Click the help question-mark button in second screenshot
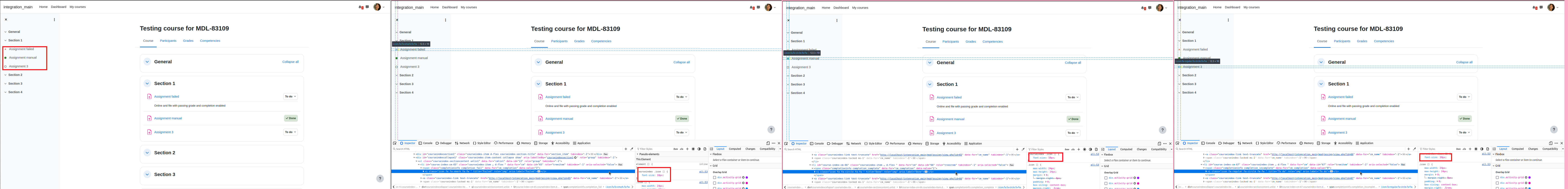 click(771, 129)
